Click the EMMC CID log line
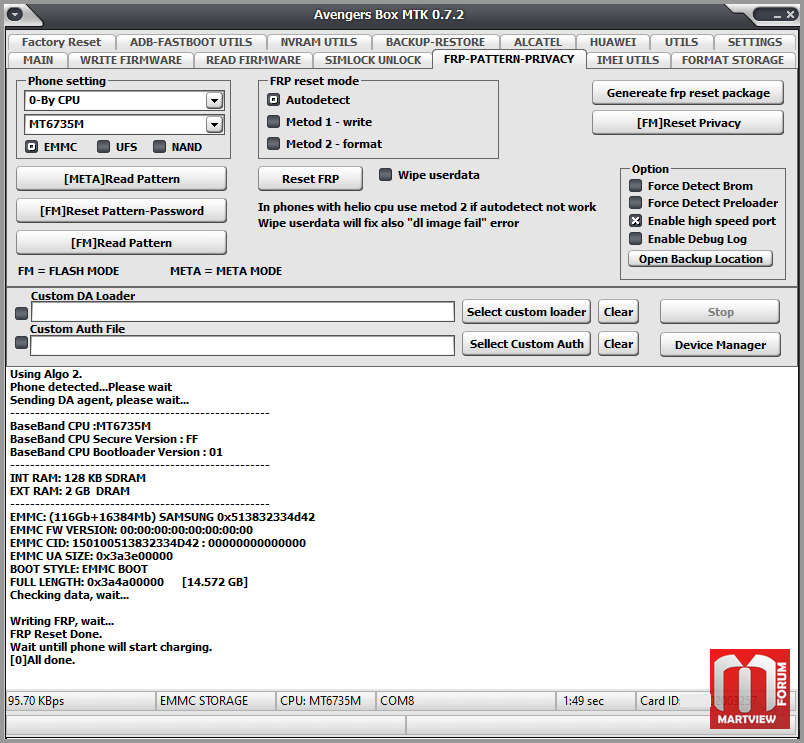This screenshot has height=743, width=804. tap(158, 543)
